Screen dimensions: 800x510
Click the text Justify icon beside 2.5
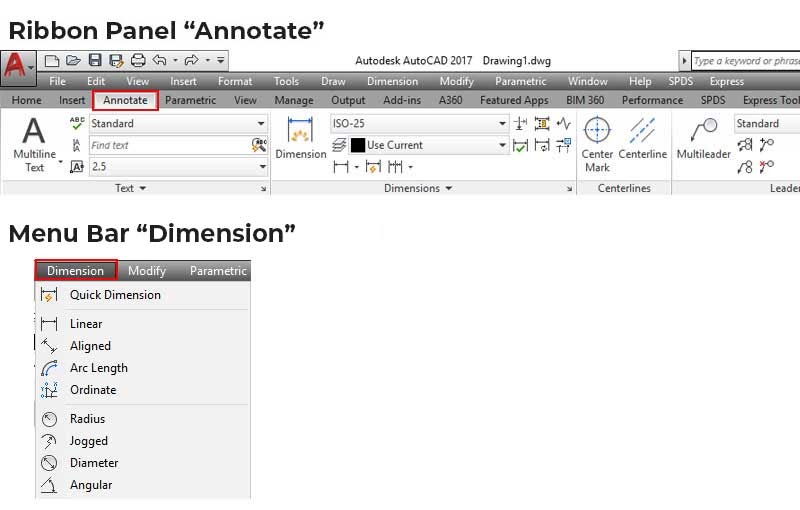click(x=77, y=167)
